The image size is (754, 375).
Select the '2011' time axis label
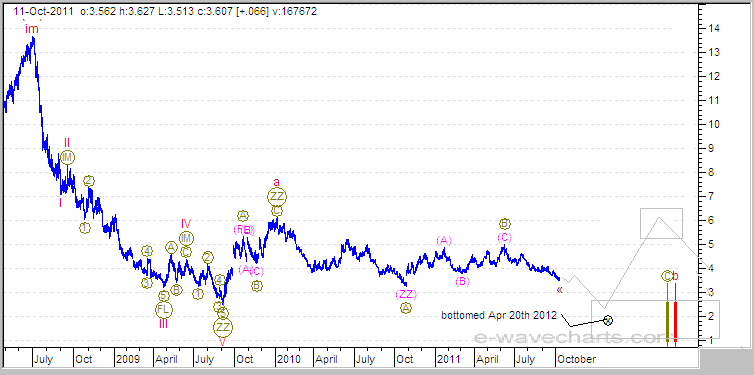pyautogui.click(x=449, y=359)
